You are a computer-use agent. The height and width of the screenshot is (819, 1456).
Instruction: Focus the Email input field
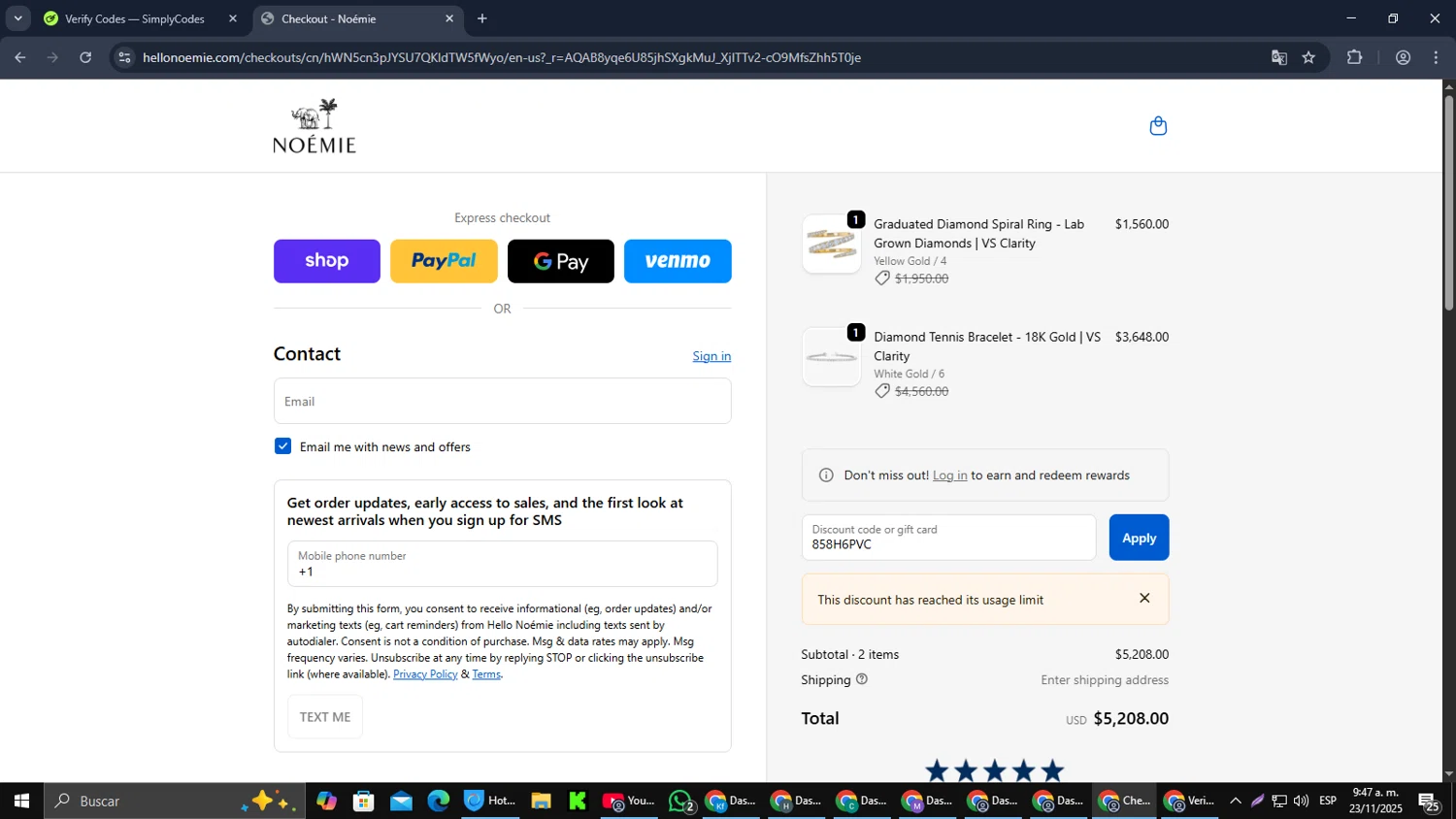[x=502, y=401]
